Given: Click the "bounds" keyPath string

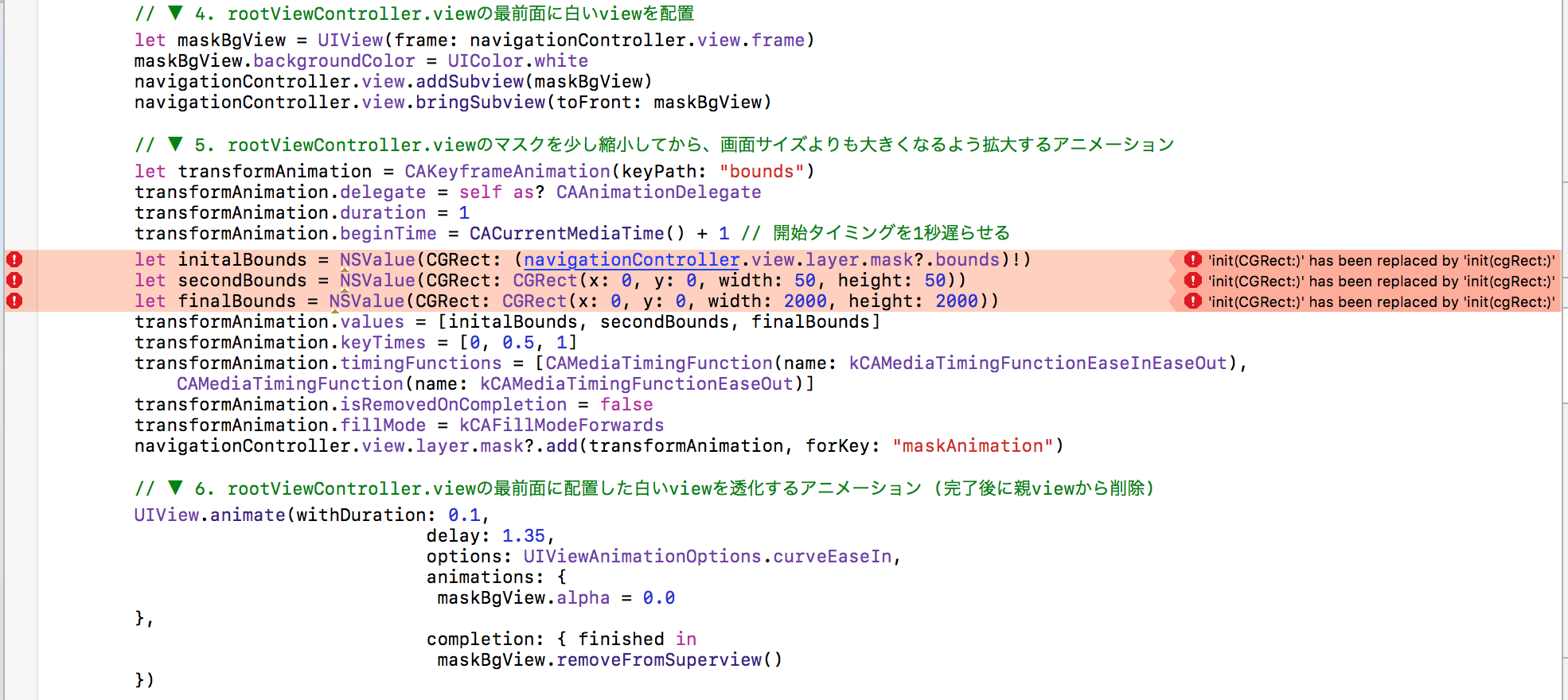Looking at the screenshot, I should click(x=762, y=172).
